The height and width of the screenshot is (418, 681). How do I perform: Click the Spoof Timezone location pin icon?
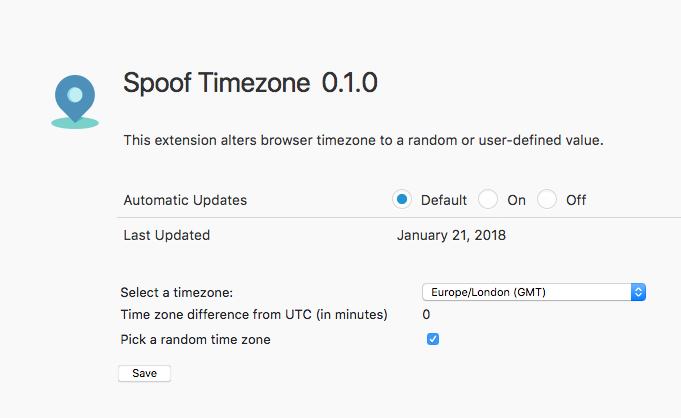tap(75, 99)
